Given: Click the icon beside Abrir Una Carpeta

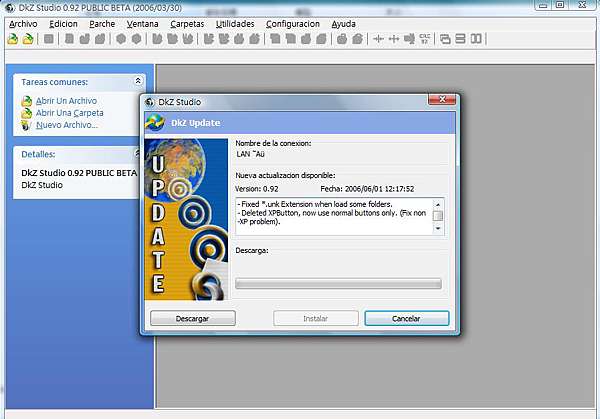Looking at the screenshot, I should (26, 113).
